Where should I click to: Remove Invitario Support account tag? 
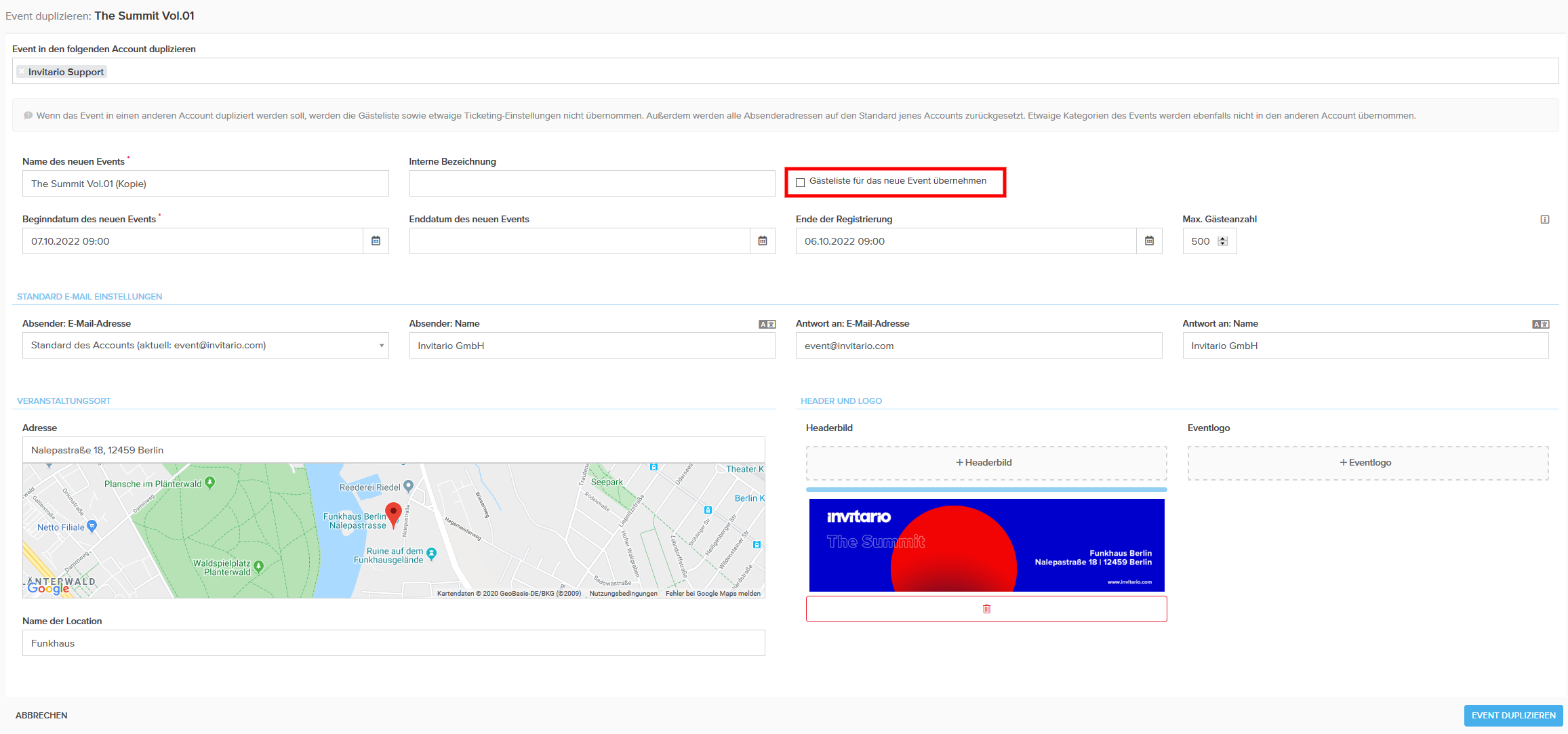pyautogui.click(x=22, y=72)
